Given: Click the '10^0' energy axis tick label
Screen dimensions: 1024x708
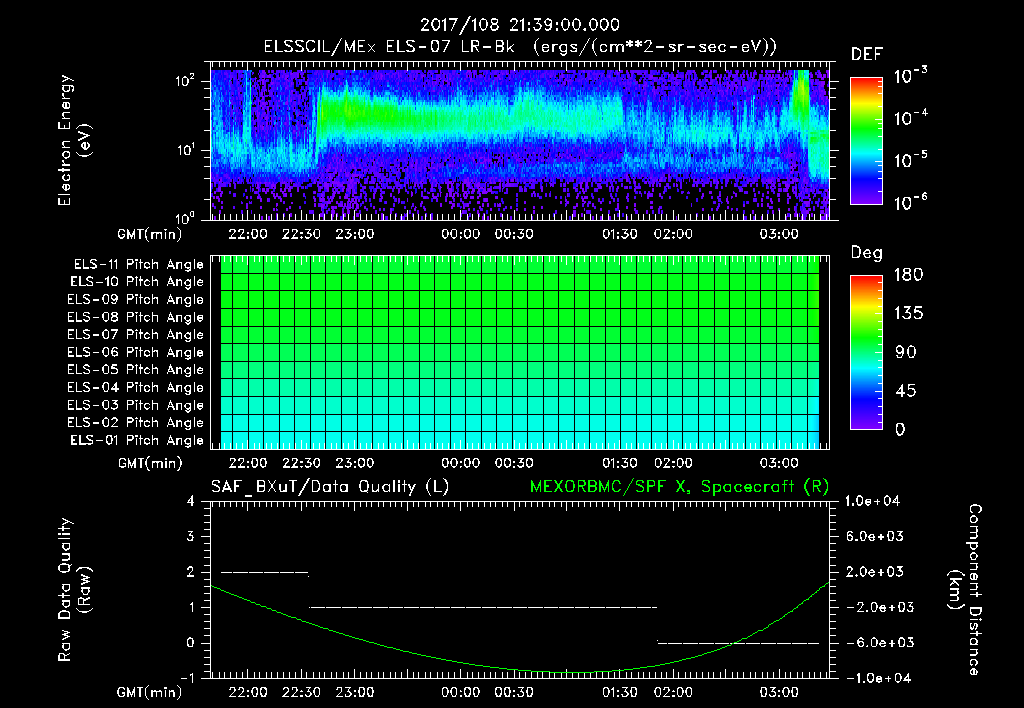Looking at the screenshot, I should click(x=185, y=217).
